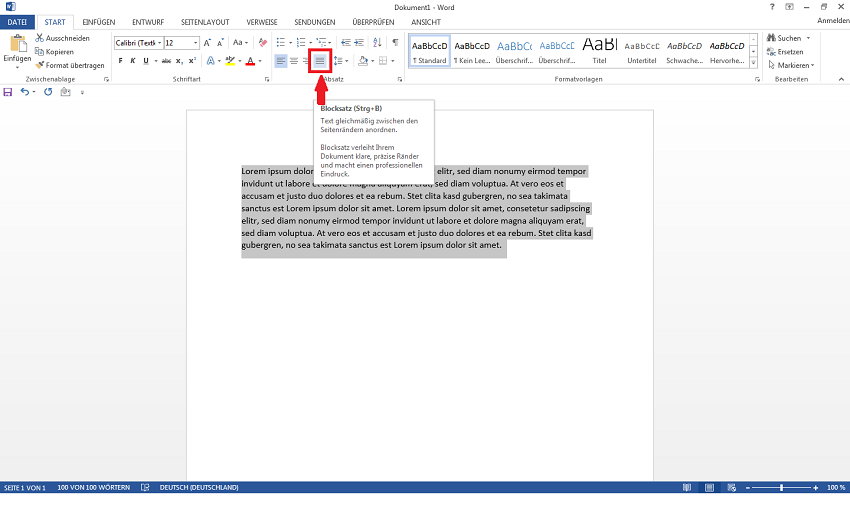Zoom in with the plus button
This screenshot has height=531, width=850.
[x=815, y=488]
